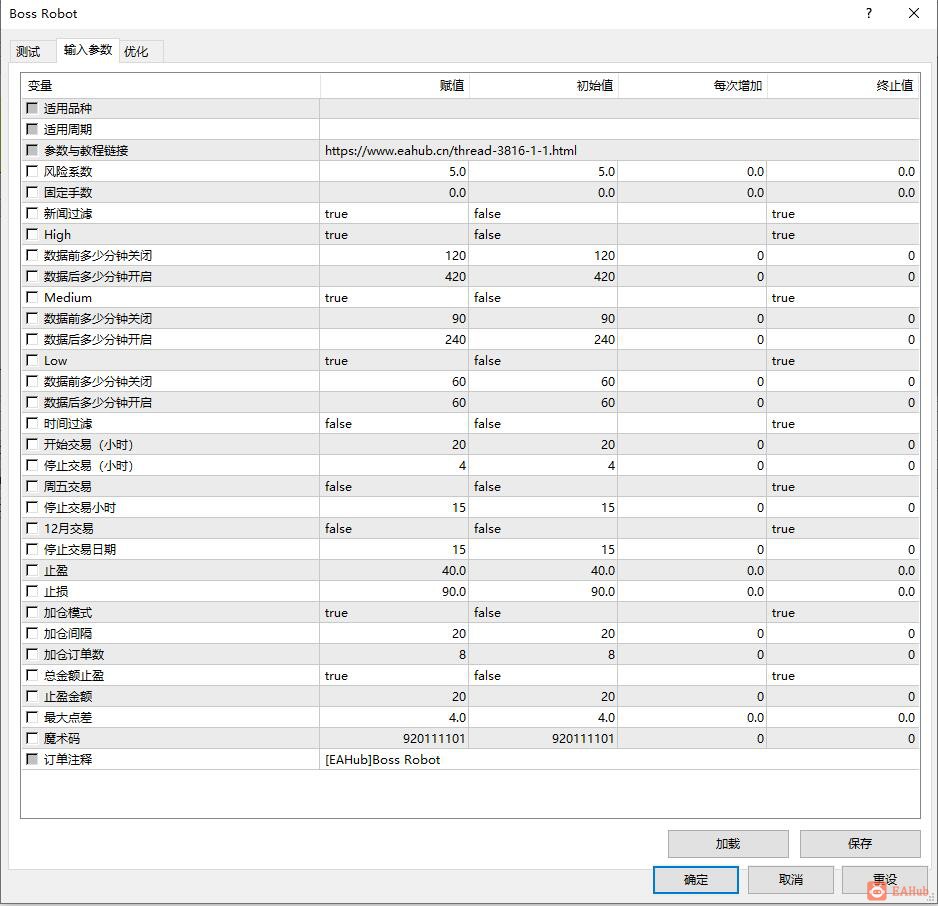The image size is (938, 906).
Task: Check the 止盈 checkbox
Action: click(x=32, y=570)
